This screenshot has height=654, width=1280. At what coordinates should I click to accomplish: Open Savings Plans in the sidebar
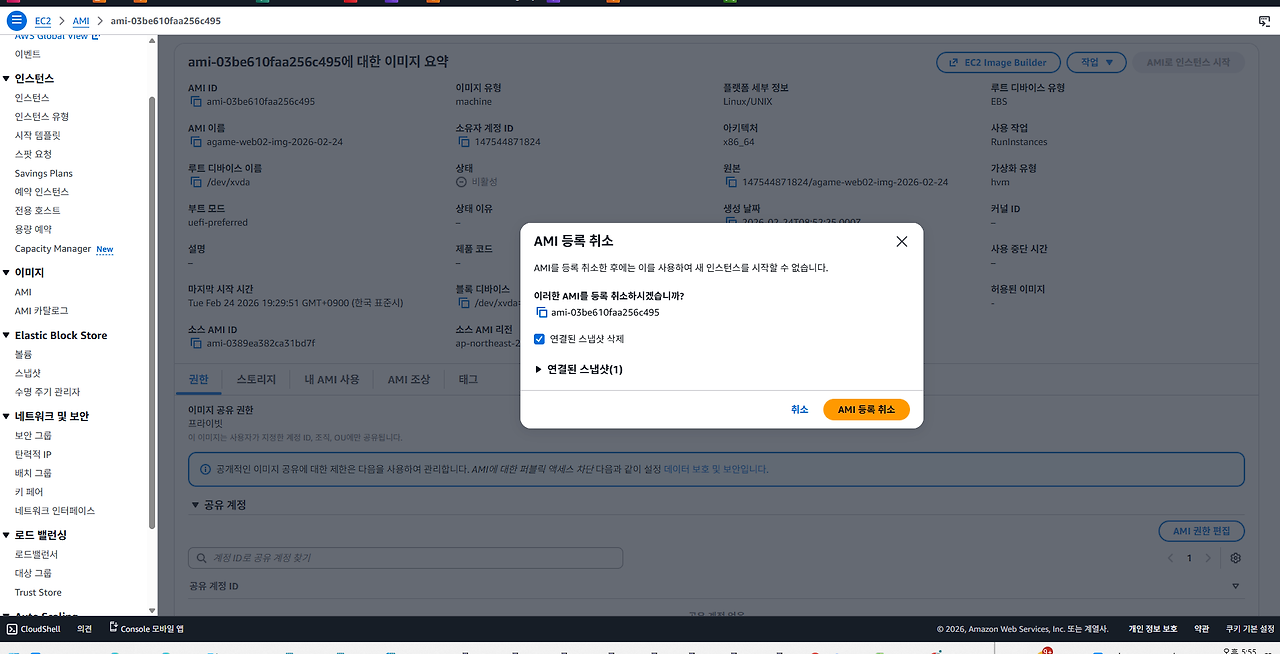[44, 174]
